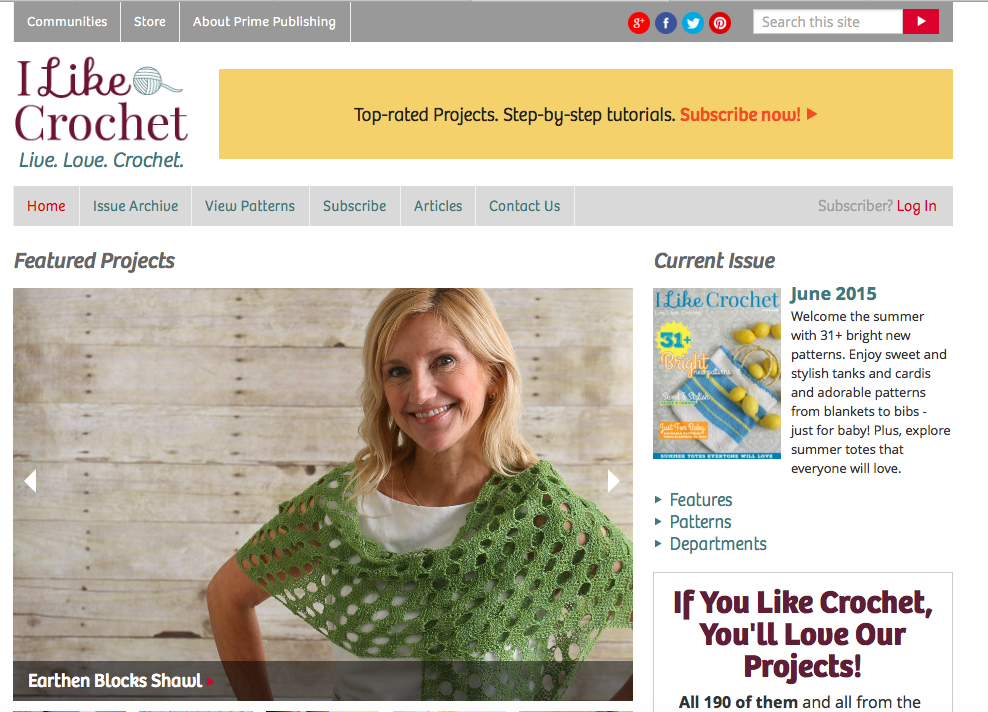Expand the Departments section of current issue
988x712 pixels.
point(718,544)
